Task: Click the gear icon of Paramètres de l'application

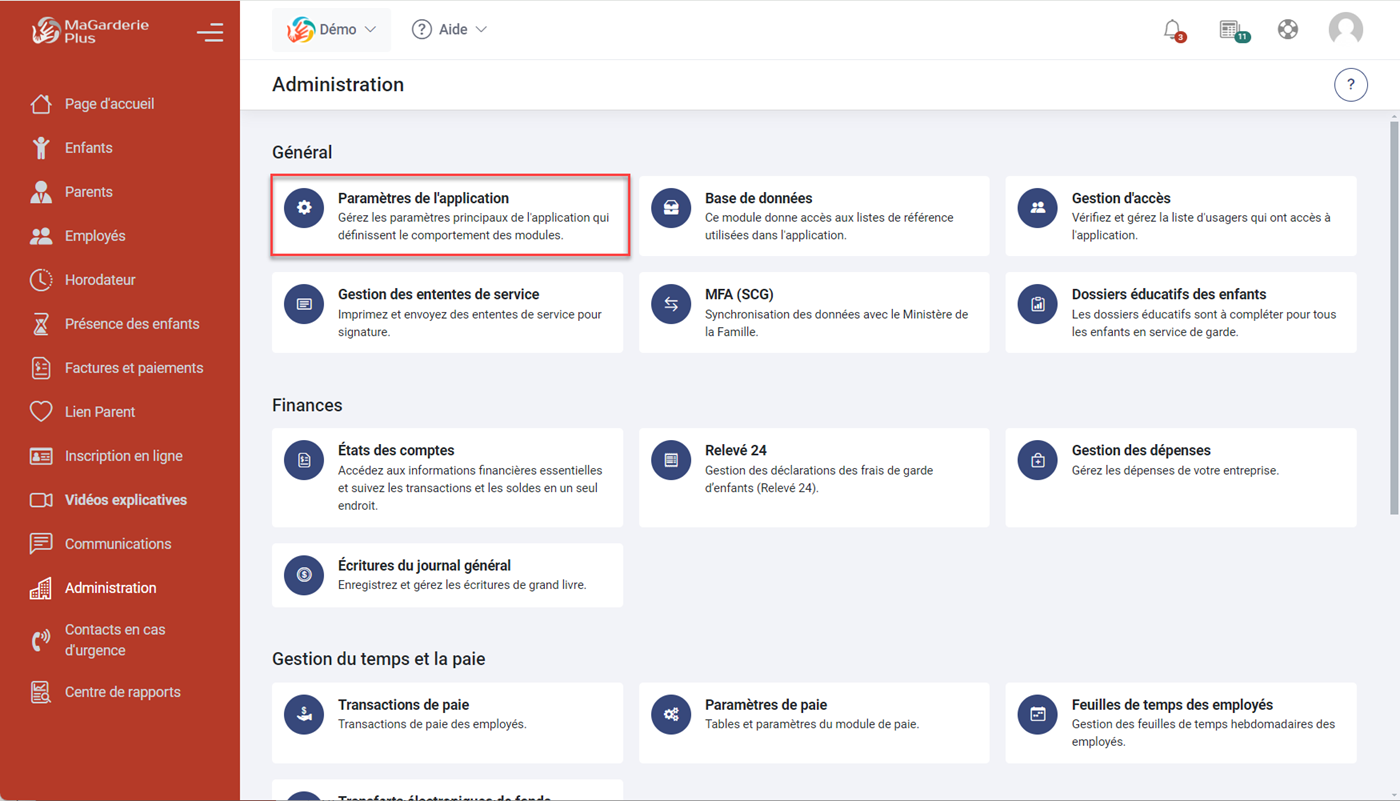Action: (304, 207)
